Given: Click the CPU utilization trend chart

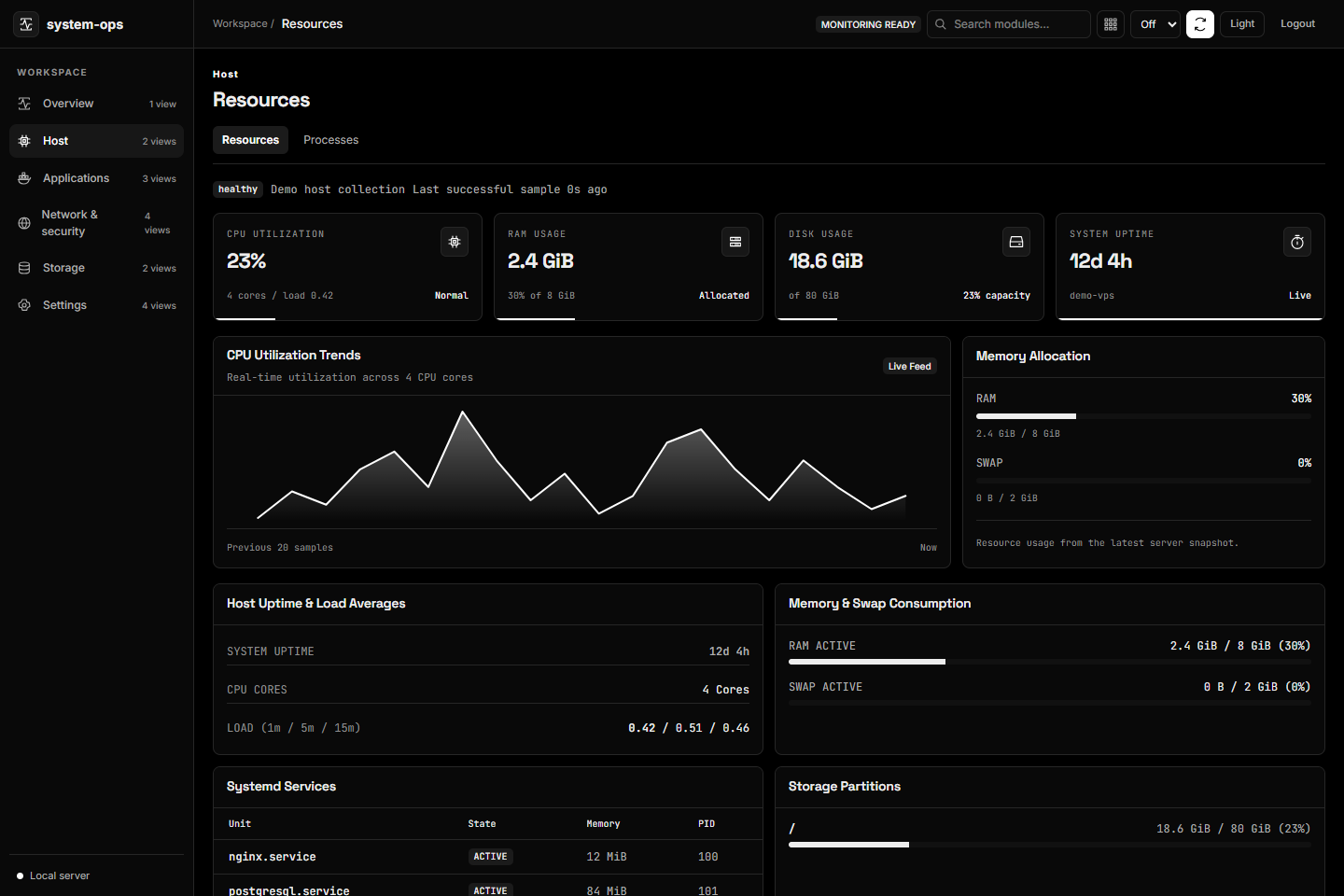Looking at the screenshot, I should pos(581,464).
